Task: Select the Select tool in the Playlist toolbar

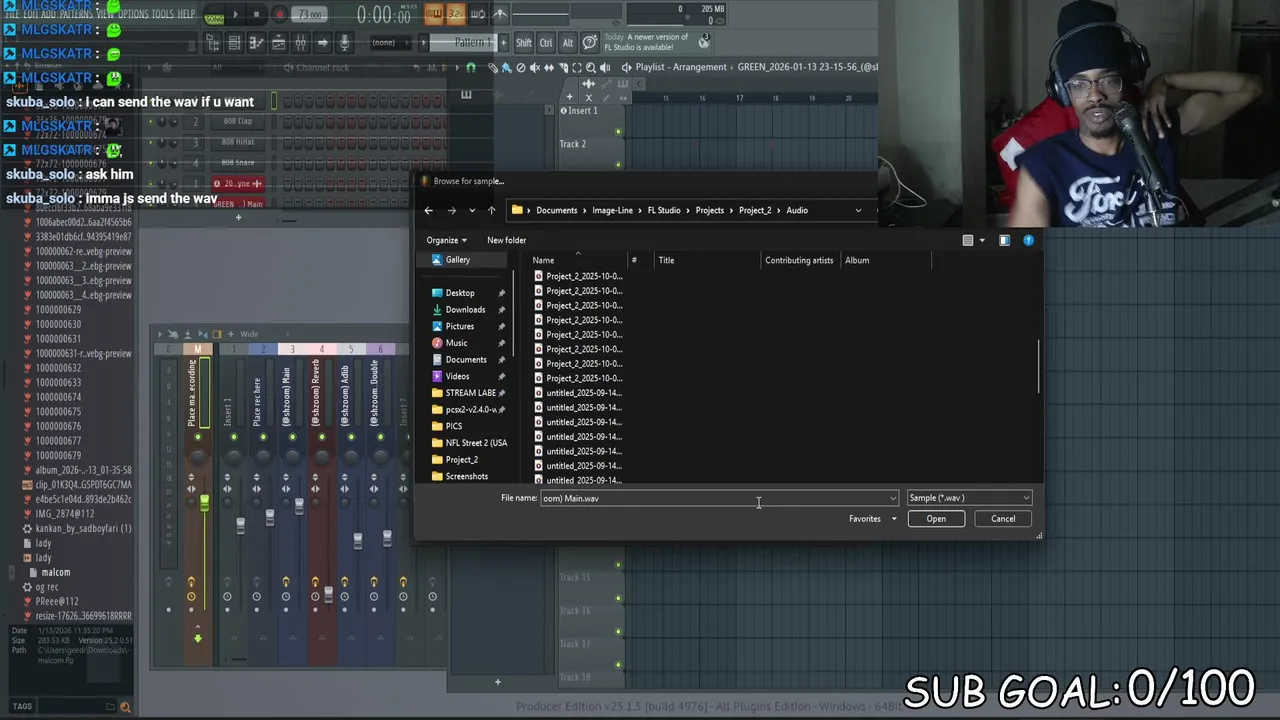Action: (577, 67)
